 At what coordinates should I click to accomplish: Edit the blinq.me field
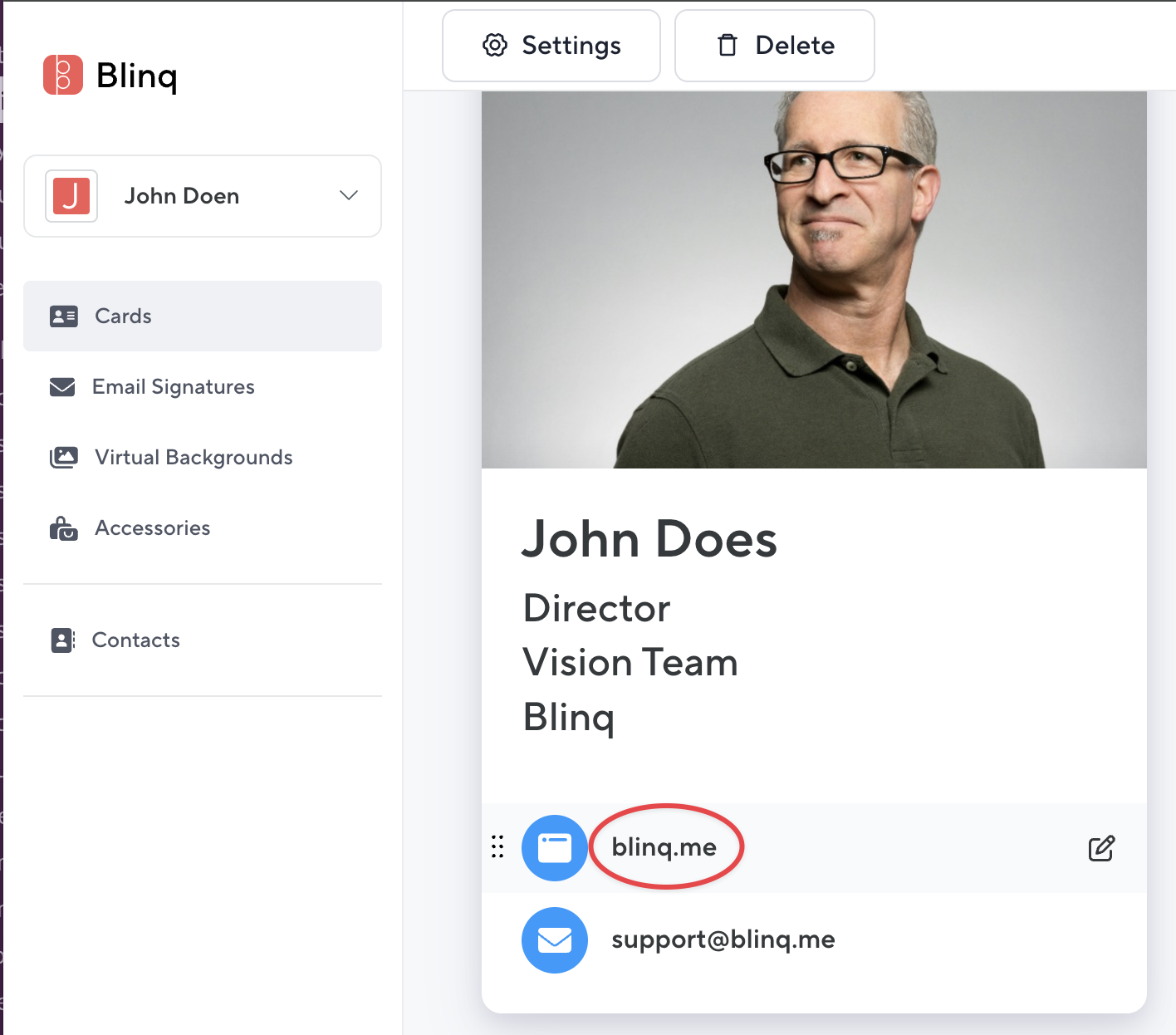coord(1102,848)
